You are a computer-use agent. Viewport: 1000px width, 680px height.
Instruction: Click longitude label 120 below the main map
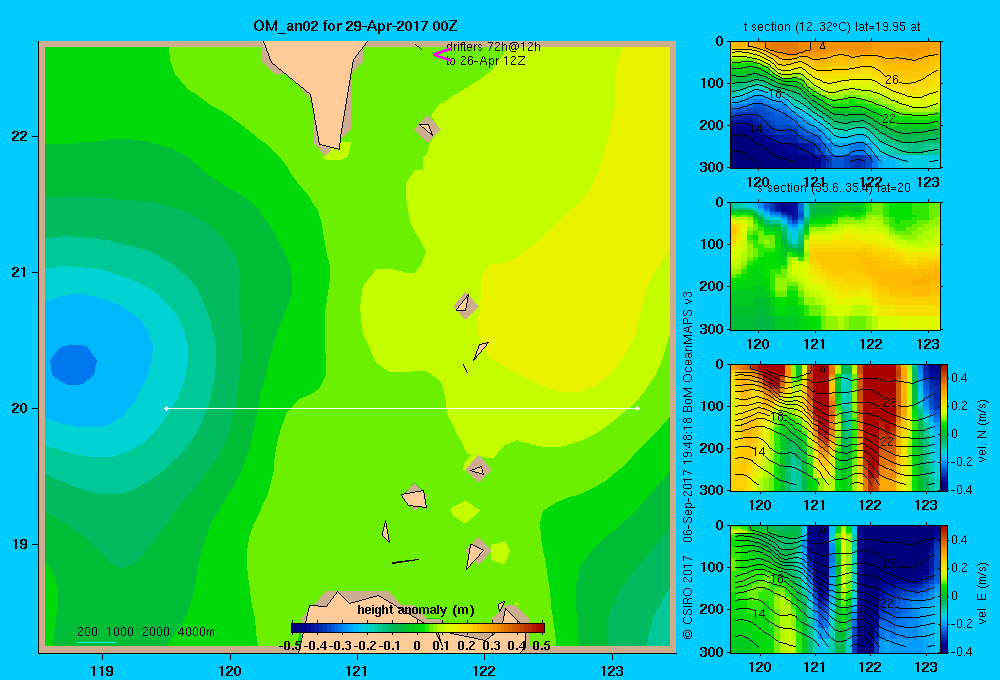230,670
